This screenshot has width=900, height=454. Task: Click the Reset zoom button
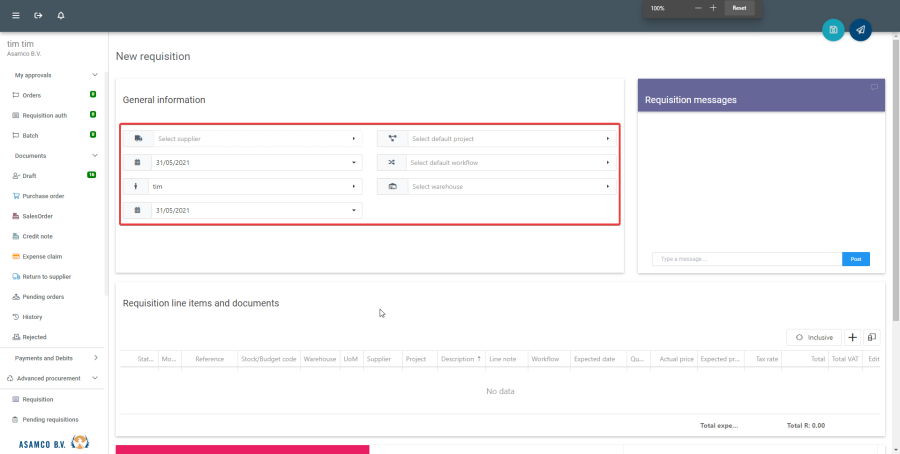[739, 8]
